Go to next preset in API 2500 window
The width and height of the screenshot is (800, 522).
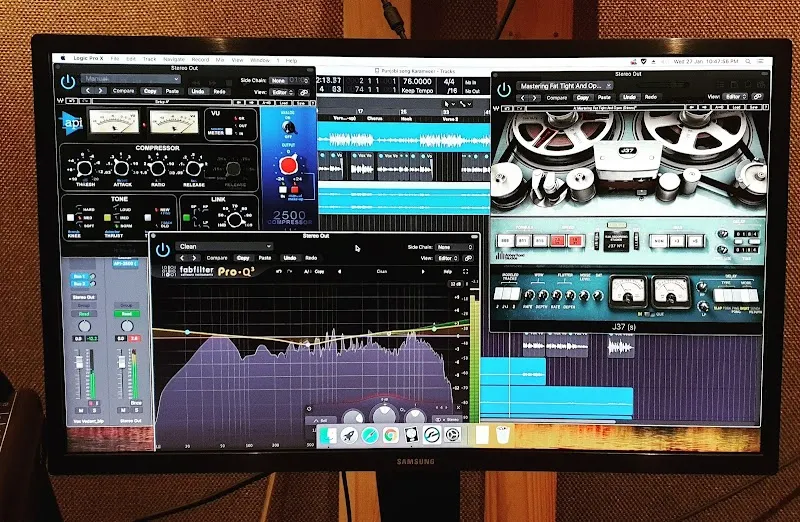[101, 91]
